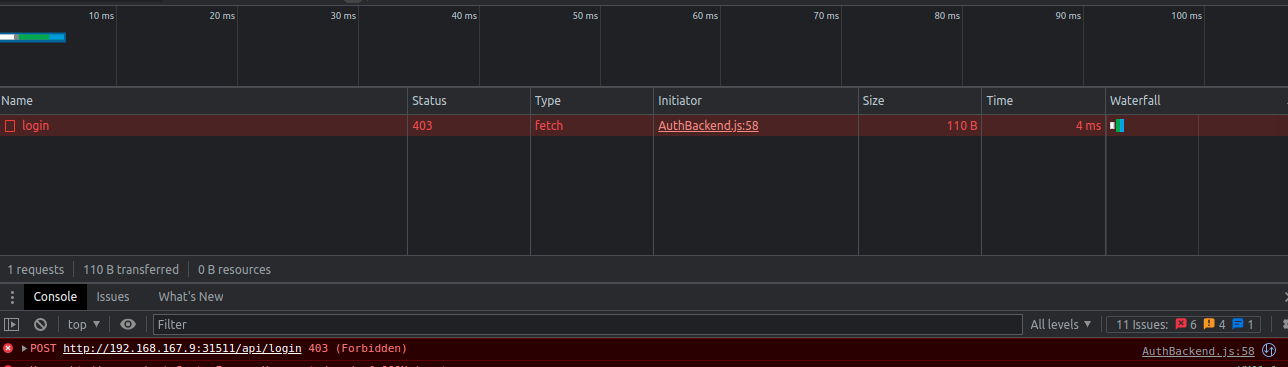
Task: Click the red errors issue count badge
Action: pyautogui.click(x=1187, y=324)
